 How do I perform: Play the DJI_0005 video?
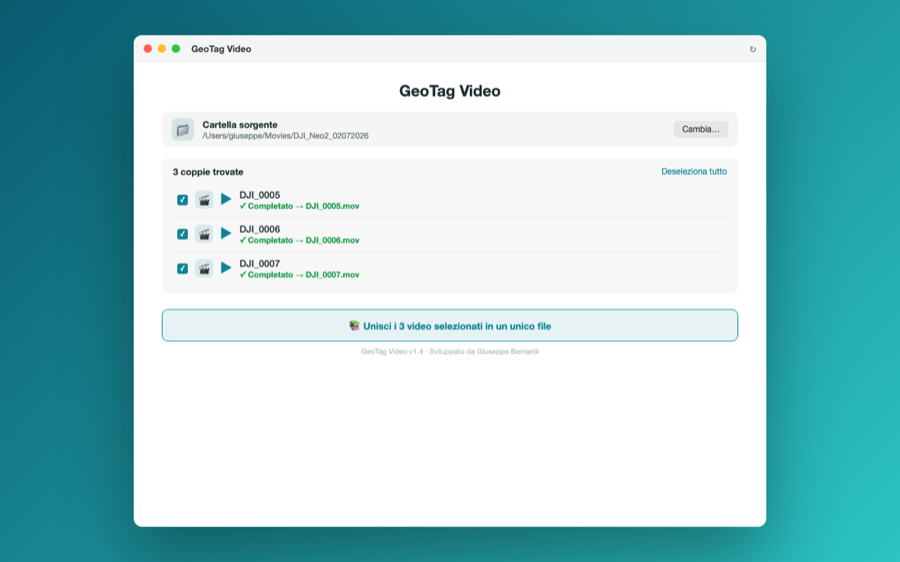coord(226,199)
